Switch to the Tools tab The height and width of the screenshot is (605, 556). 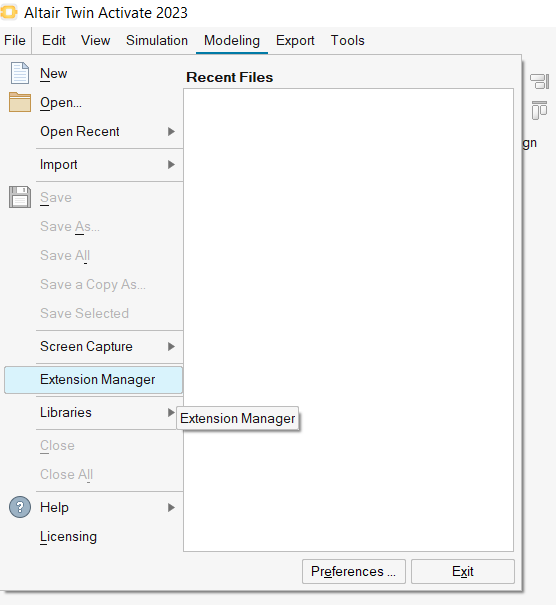point(347,40)
